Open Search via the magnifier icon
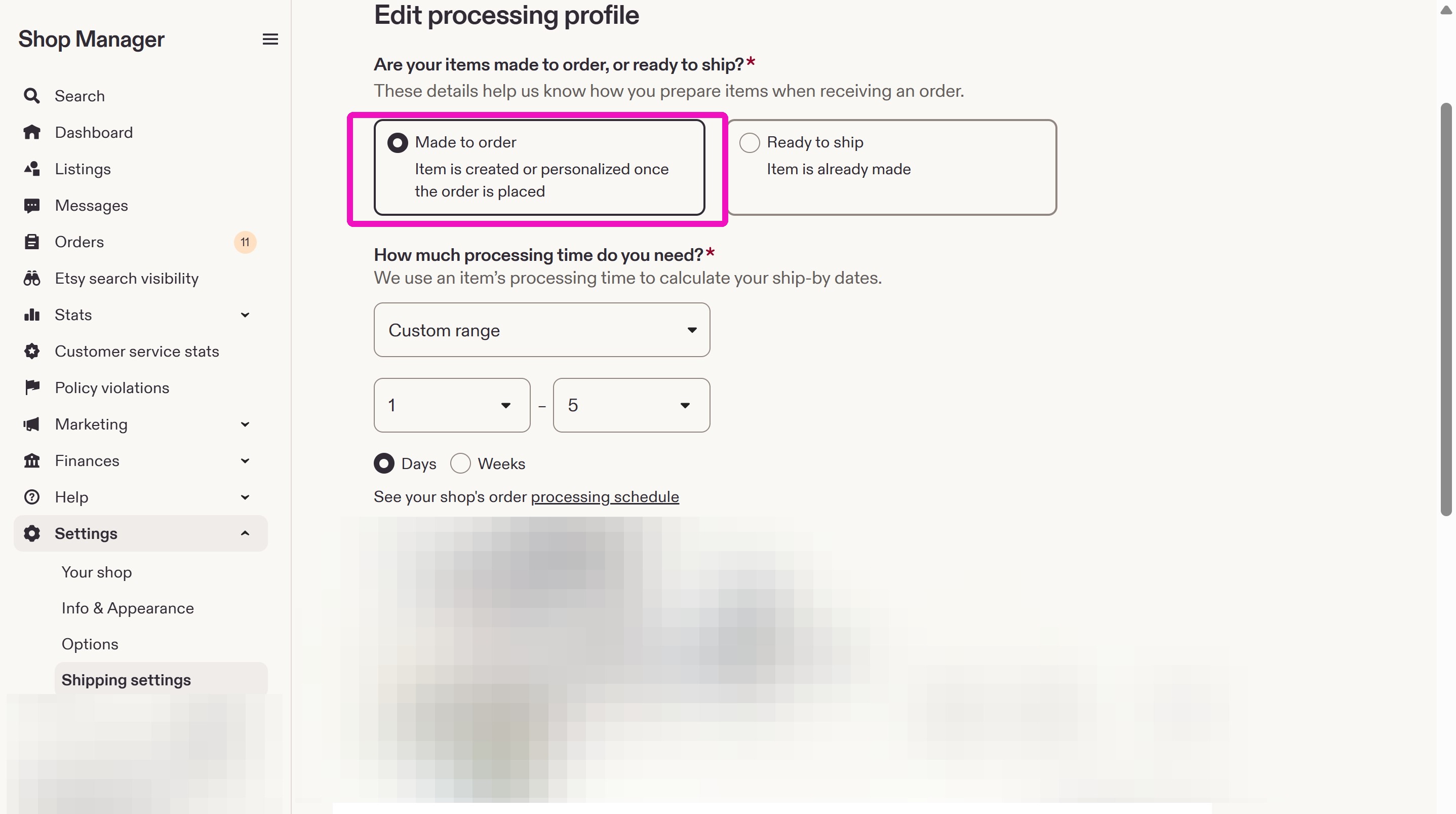The height and width of the screenshot is (814, 1456). [31, 96]
